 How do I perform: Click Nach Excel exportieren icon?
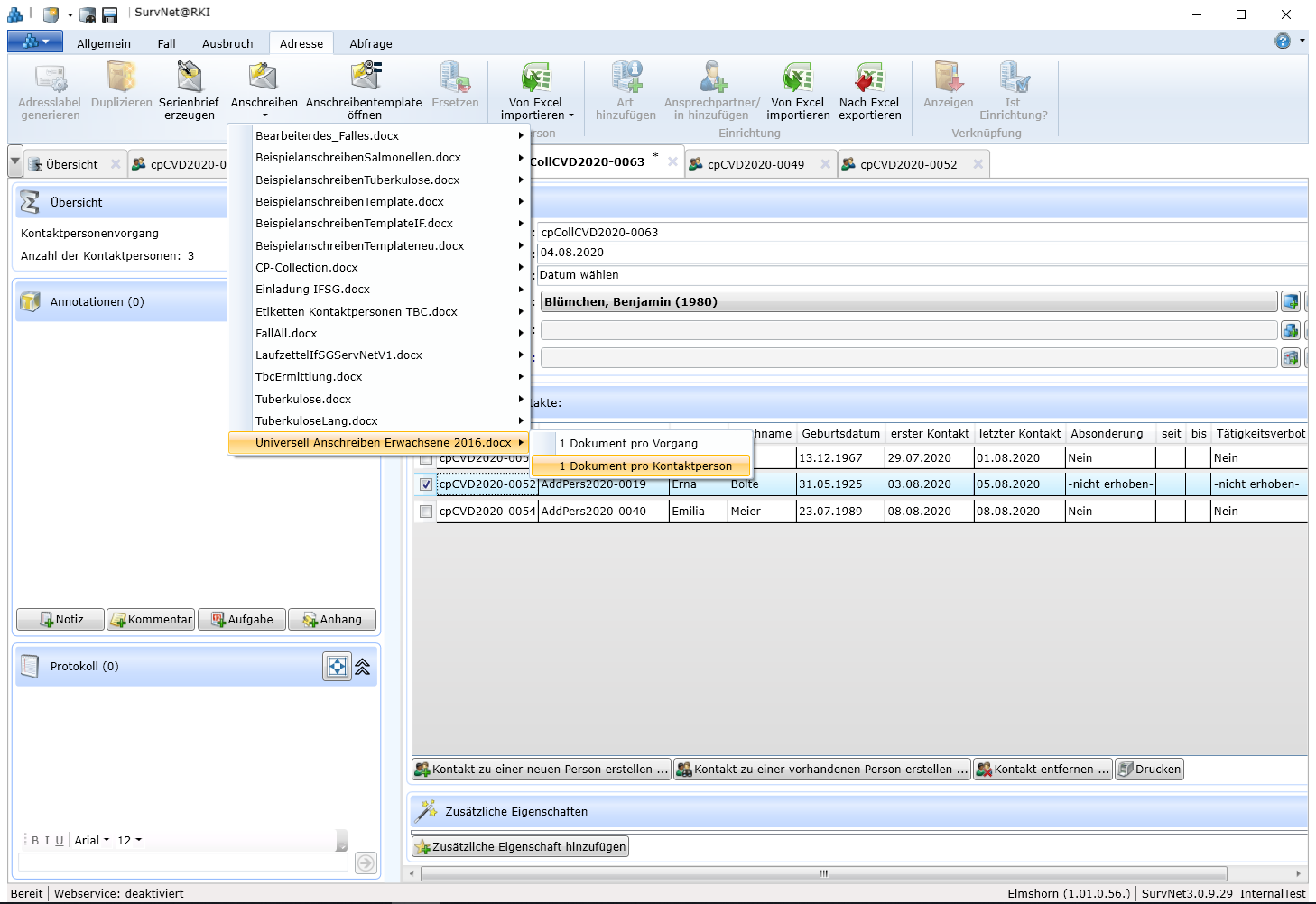pos(869,78)
